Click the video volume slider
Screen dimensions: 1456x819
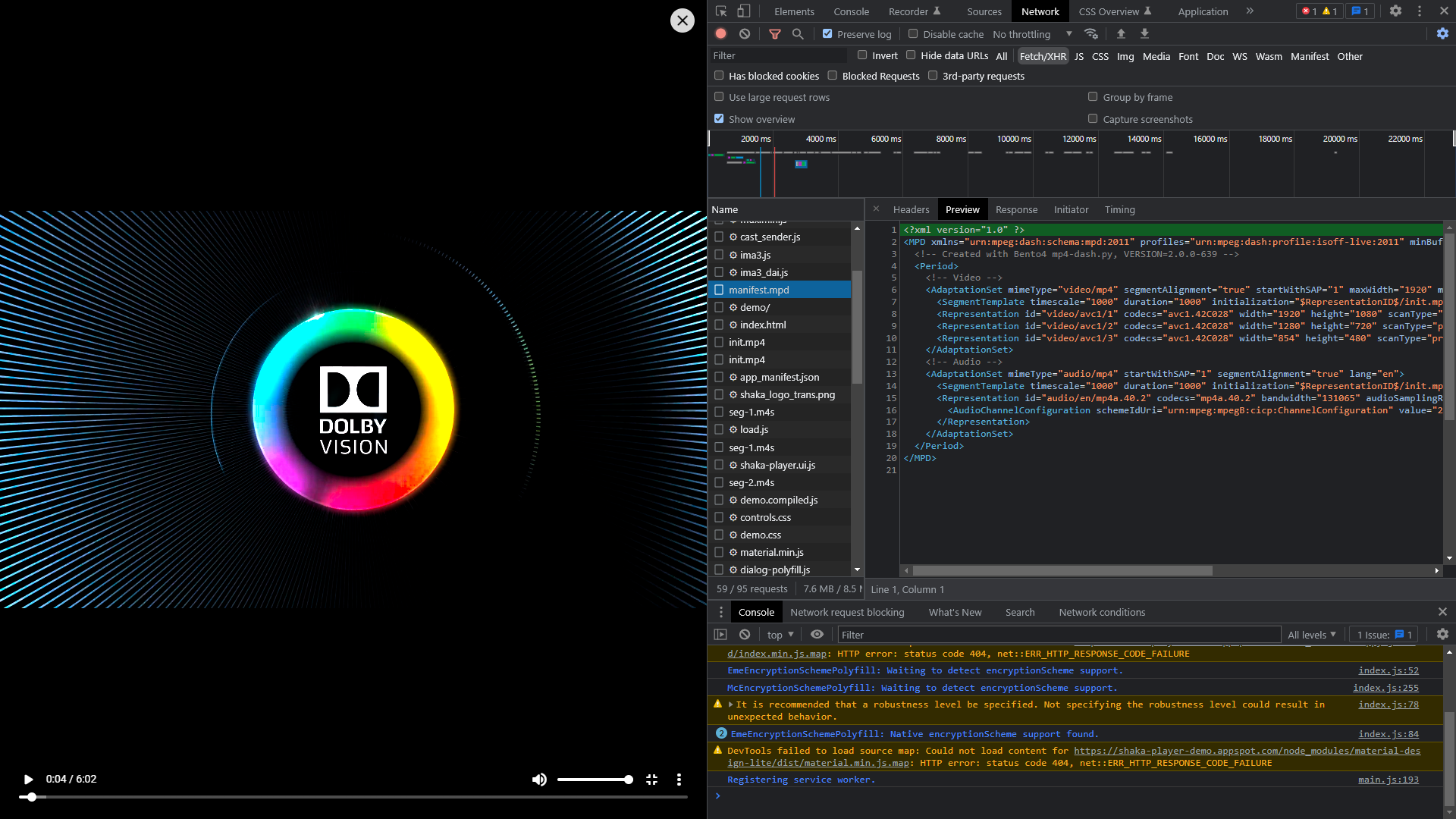(x=595, y=780)
